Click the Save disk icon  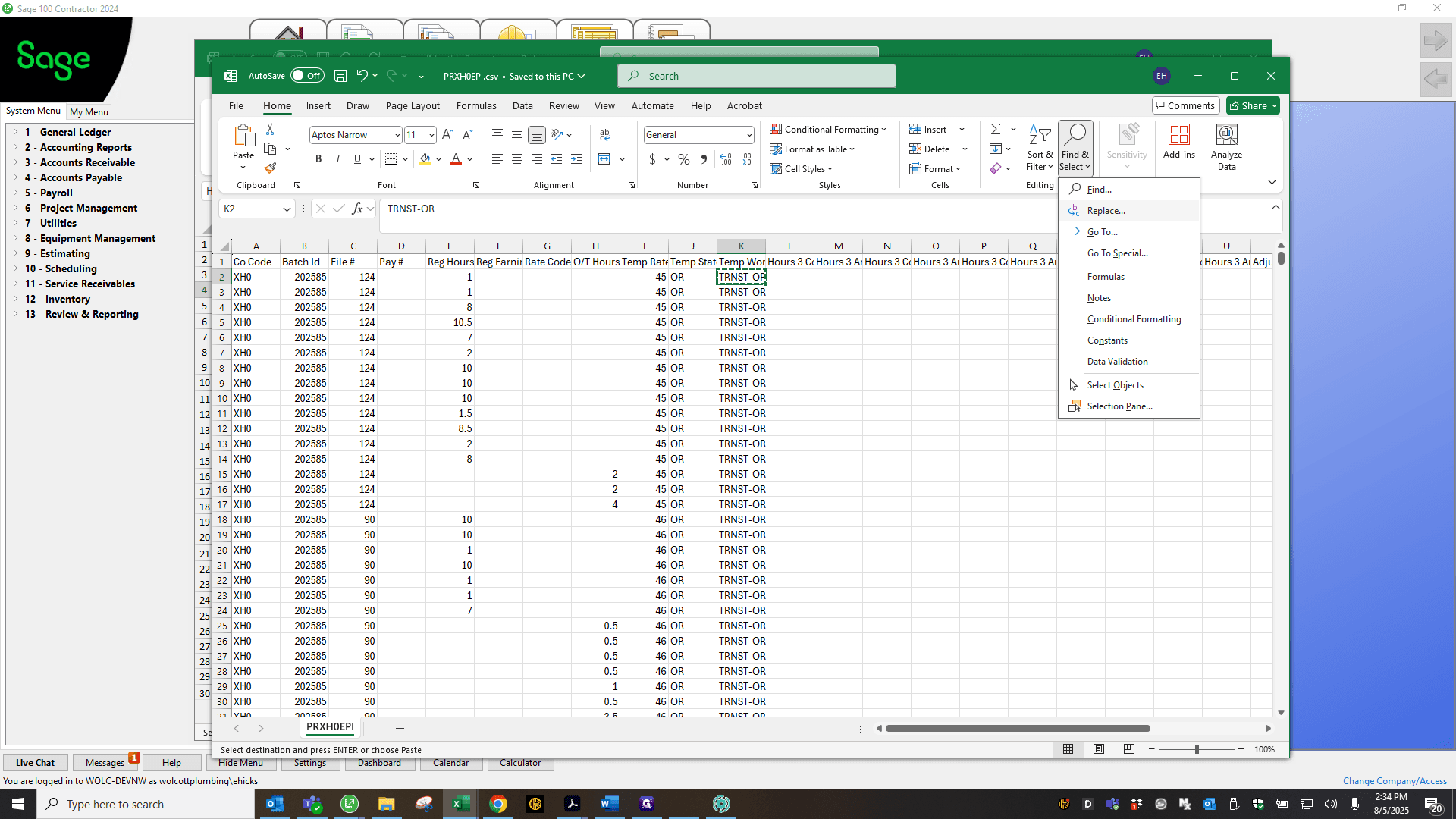[340, 76]
